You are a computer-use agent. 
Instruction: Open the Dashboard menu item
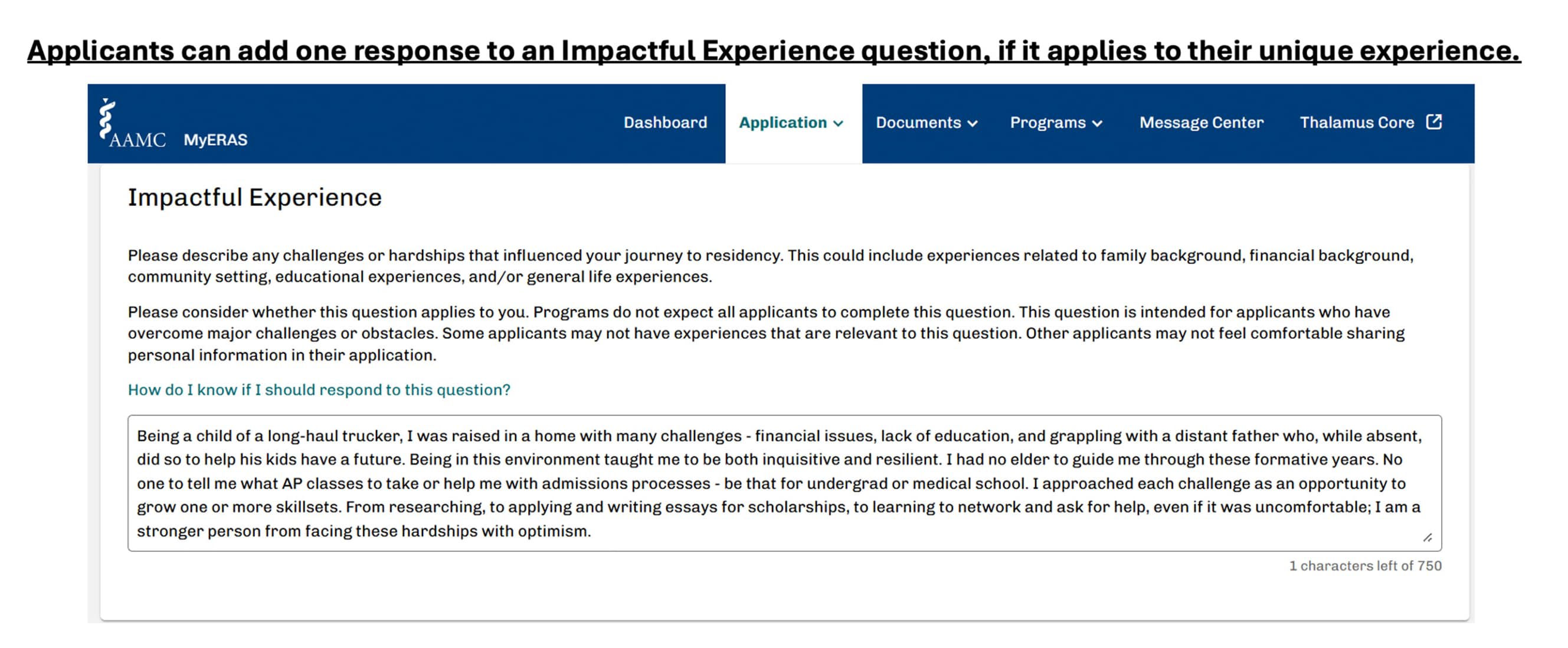pos(665,122)
